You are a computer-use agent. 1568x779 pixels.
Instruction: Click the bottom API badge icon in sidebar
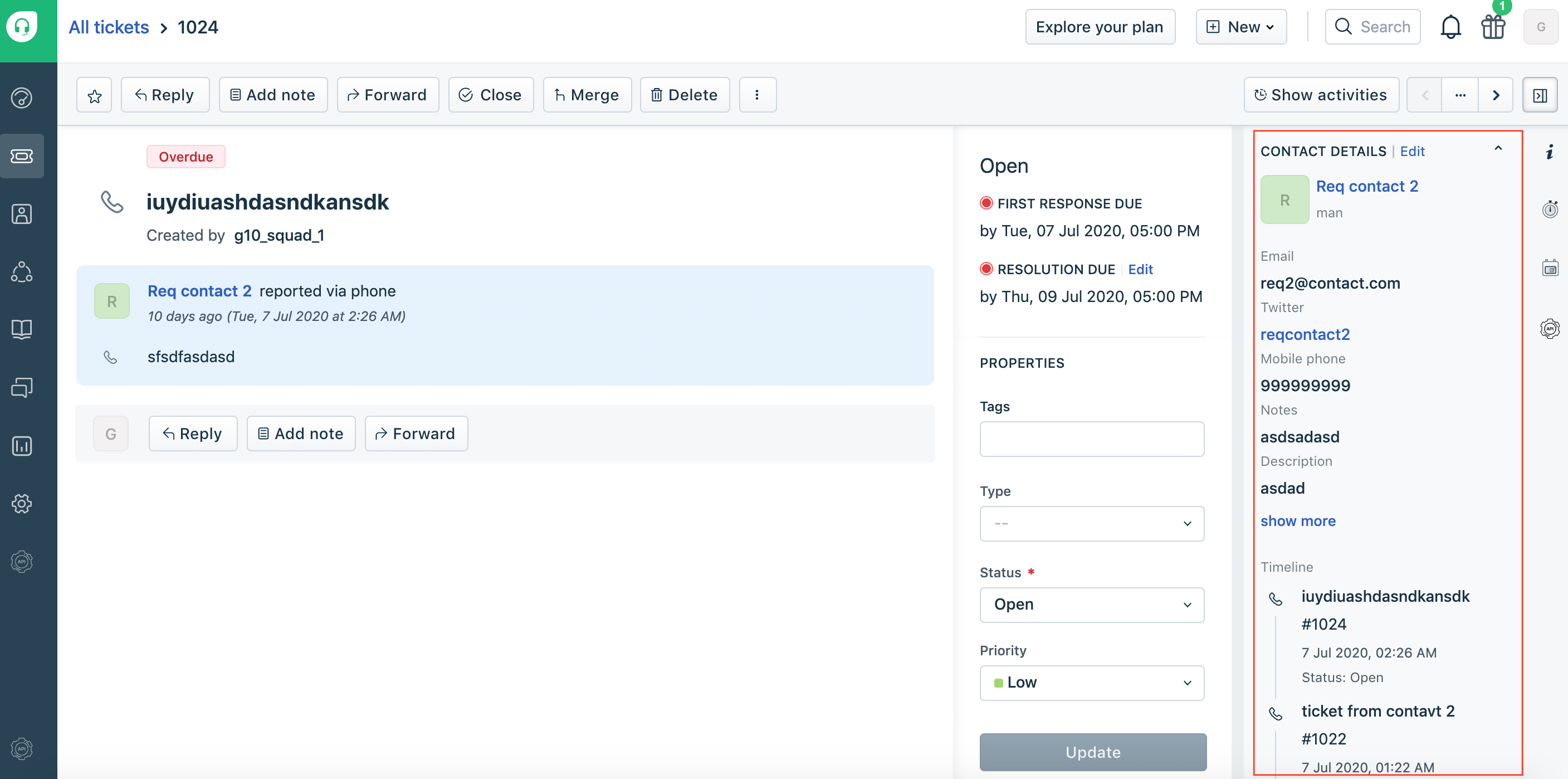(22, 748)
